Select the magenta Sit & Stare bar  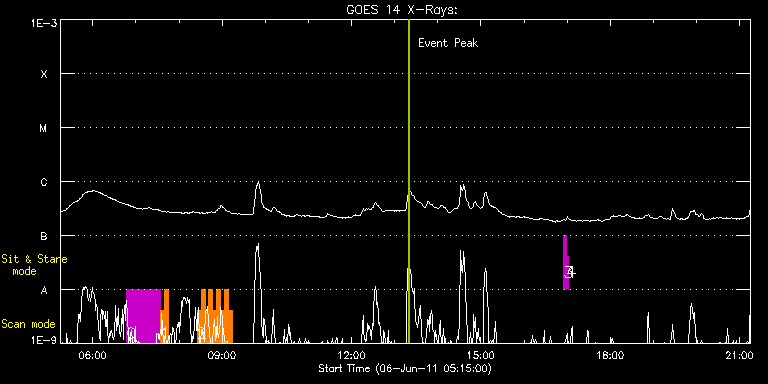tap(565, 263)
